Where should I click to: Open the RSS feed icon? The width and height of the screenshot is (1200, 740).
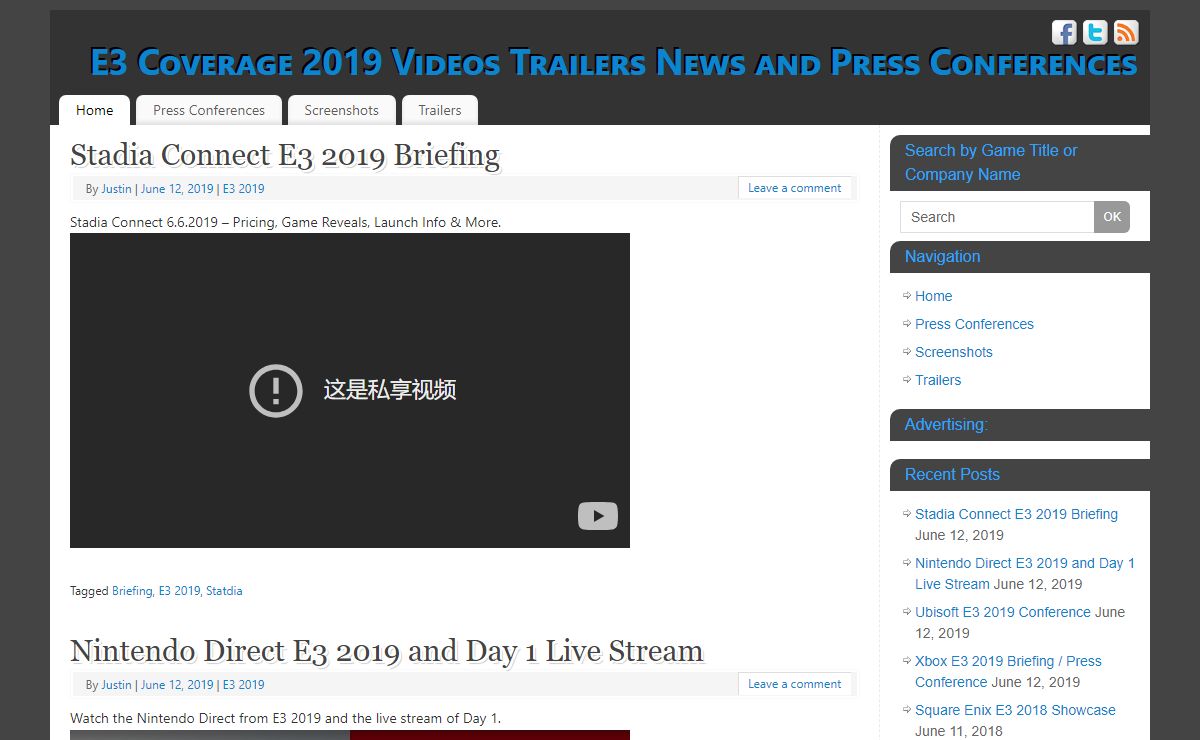click(1126, 32)
